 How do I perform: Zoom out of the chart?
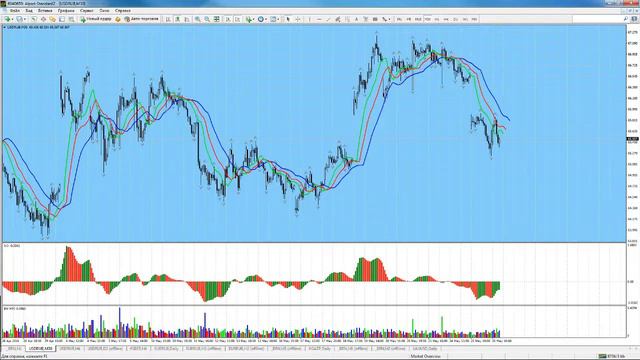(x=207, y=19)
